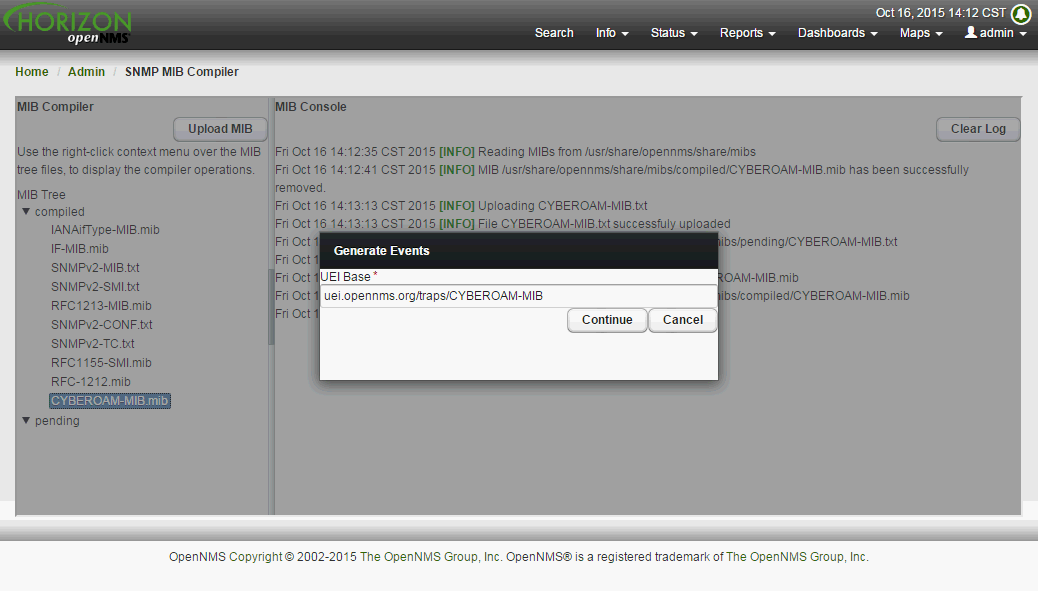Click the UEI Base input field
This screenshot has width=1038, height=591.
(518, 296)
